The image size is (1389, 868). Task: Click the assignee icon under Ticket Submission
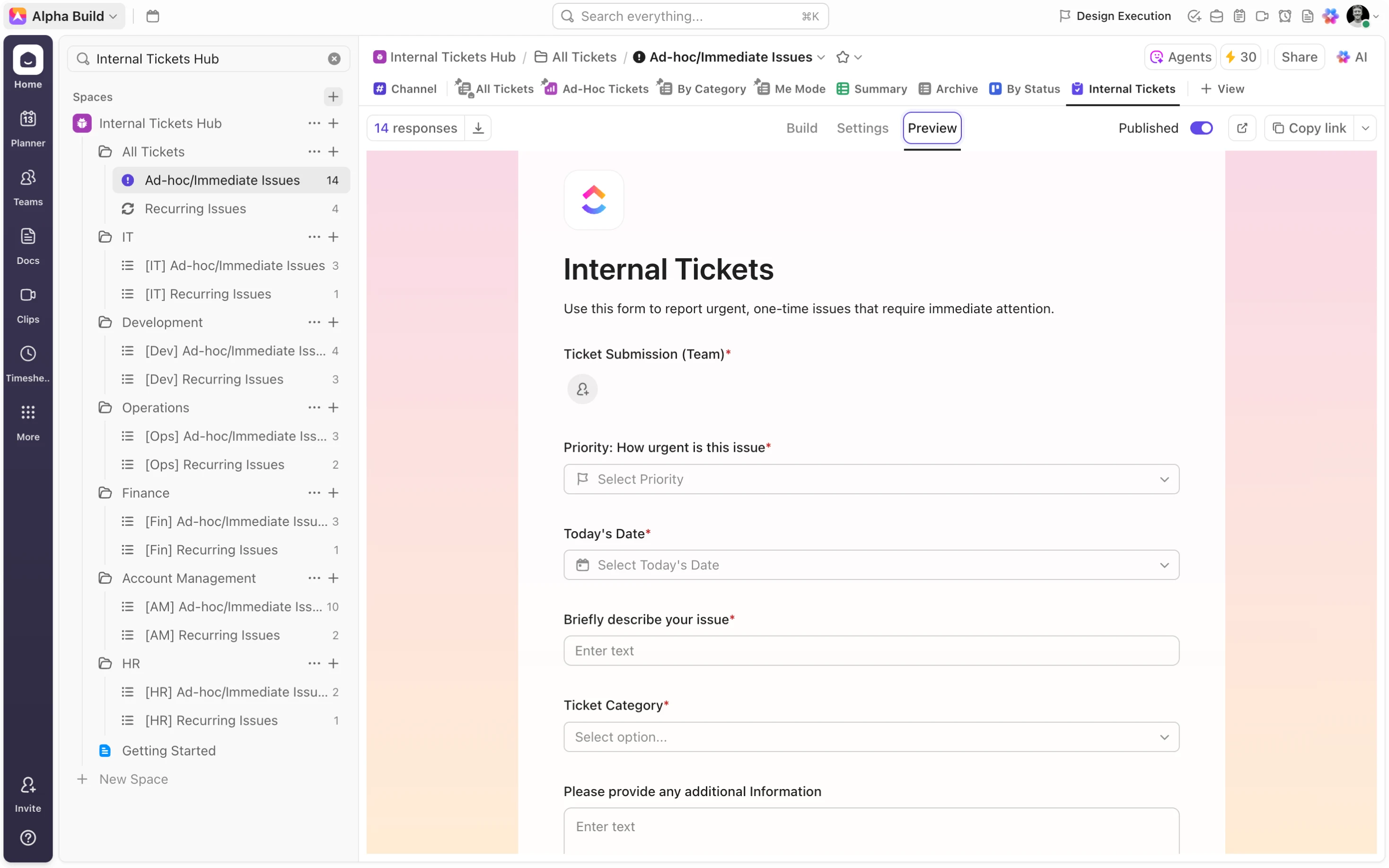click(x=582, y=389)
